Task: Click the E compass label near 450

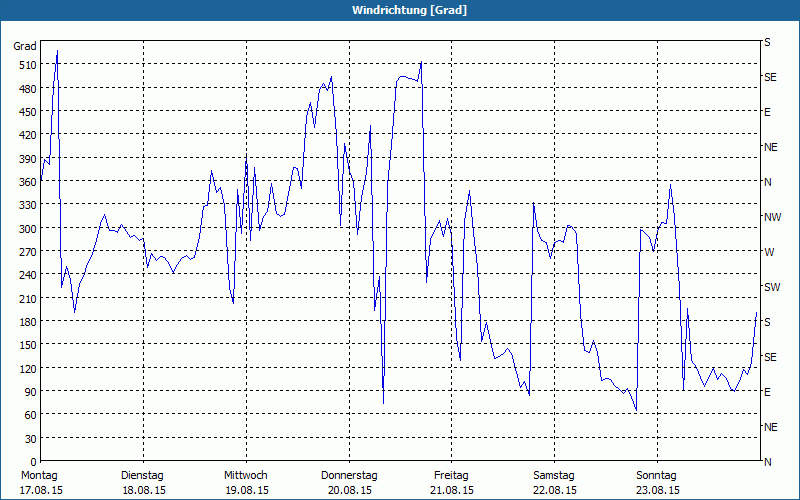Action: (767, 112)
